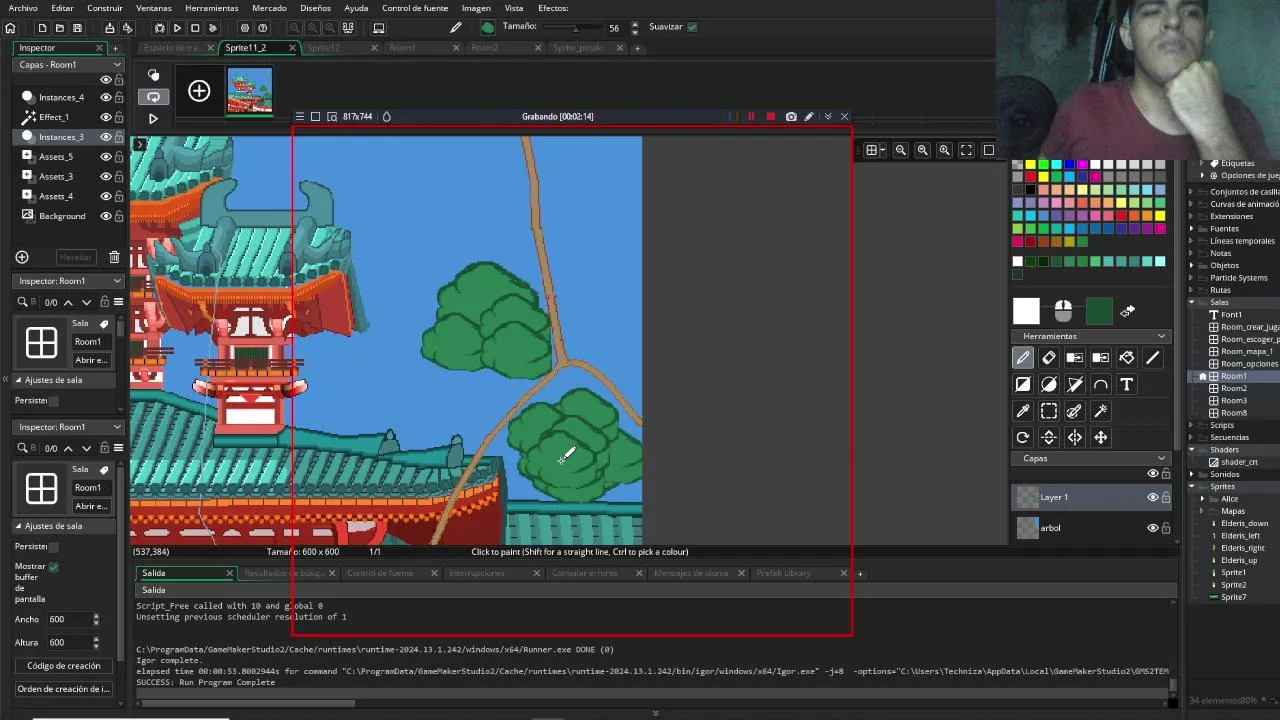Viewport: 1280px width, 720px height.
Task: Stop the recording with red square
Action: [770, 117]
